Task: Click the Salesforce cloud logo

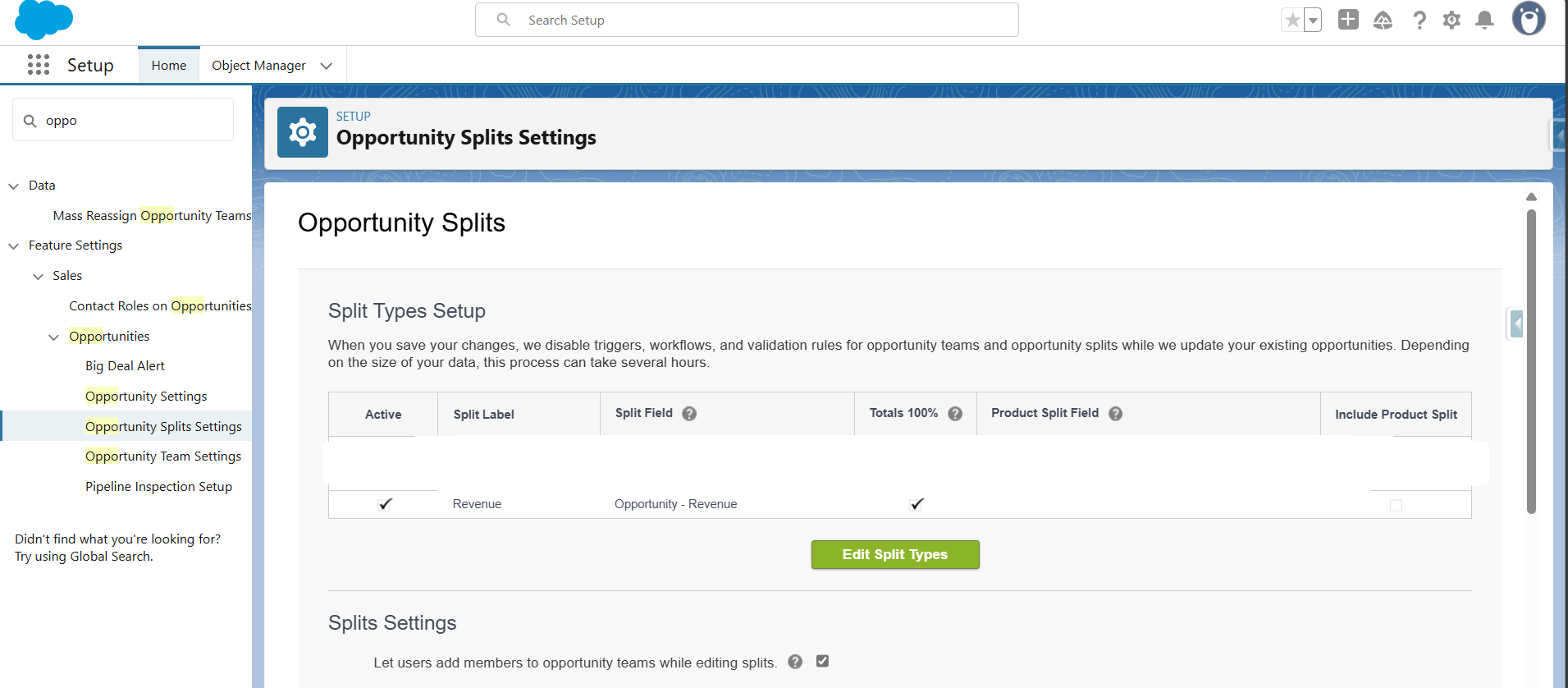Action: pos(43,20)
